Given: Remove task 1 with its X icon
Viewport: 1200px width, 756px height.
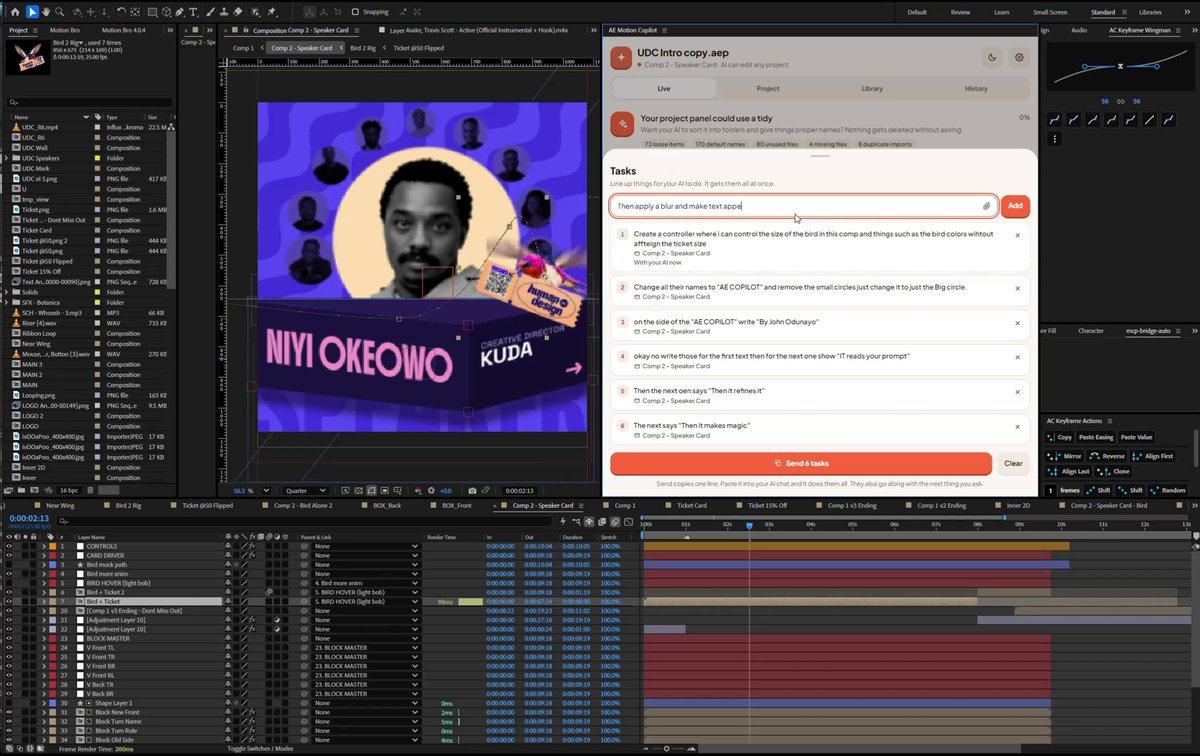Looking at the screenshot, I should [1017, 235].
